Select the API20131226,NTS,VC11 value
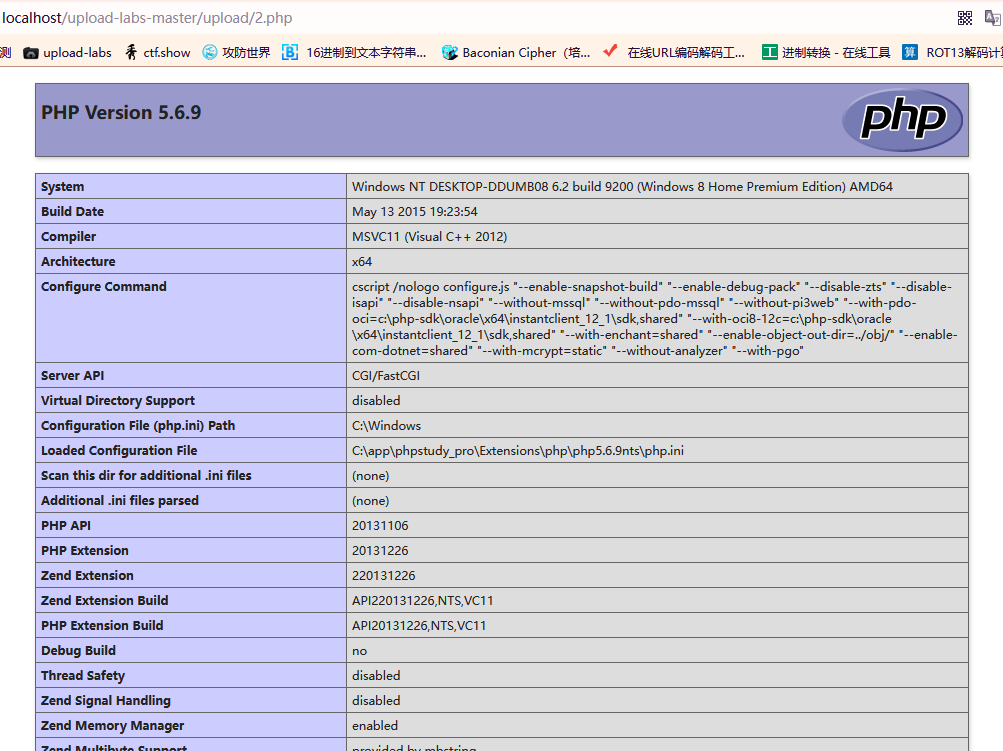Viewport: 1003px width, 751px height. [419, 626]
